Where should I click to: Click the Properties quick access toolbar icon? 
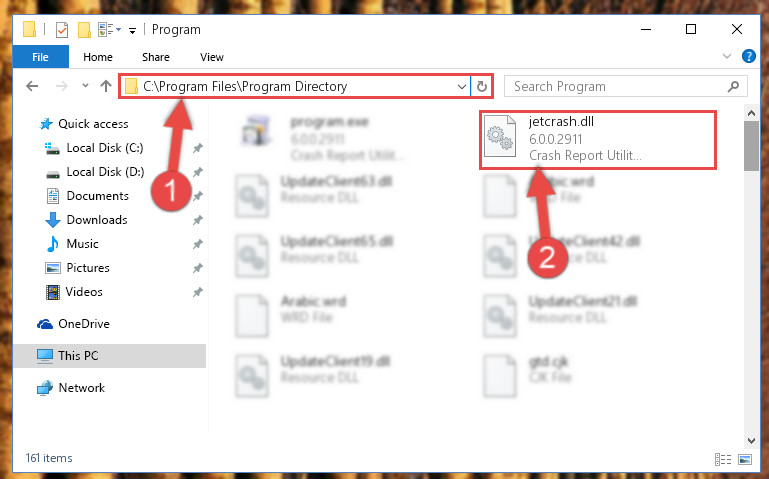[62, 30]
